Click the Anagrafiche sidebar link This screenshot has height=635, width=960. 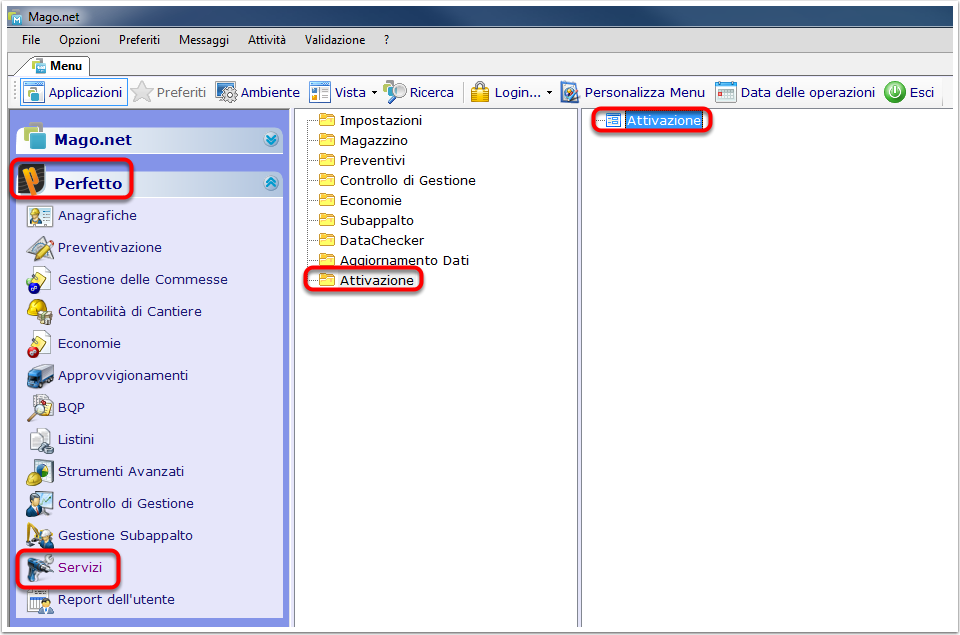[x=97, y=216]
